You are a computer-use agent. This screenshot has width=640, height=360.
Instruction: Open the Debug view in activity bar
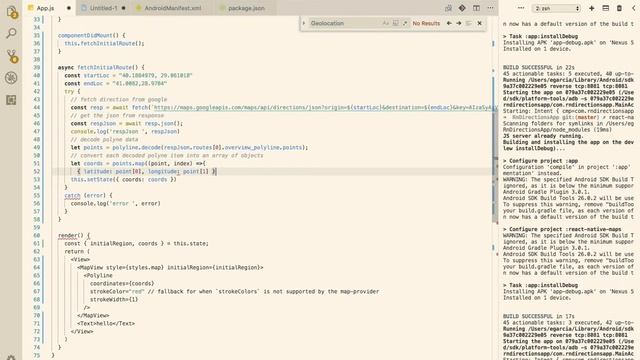pos(11,78)
